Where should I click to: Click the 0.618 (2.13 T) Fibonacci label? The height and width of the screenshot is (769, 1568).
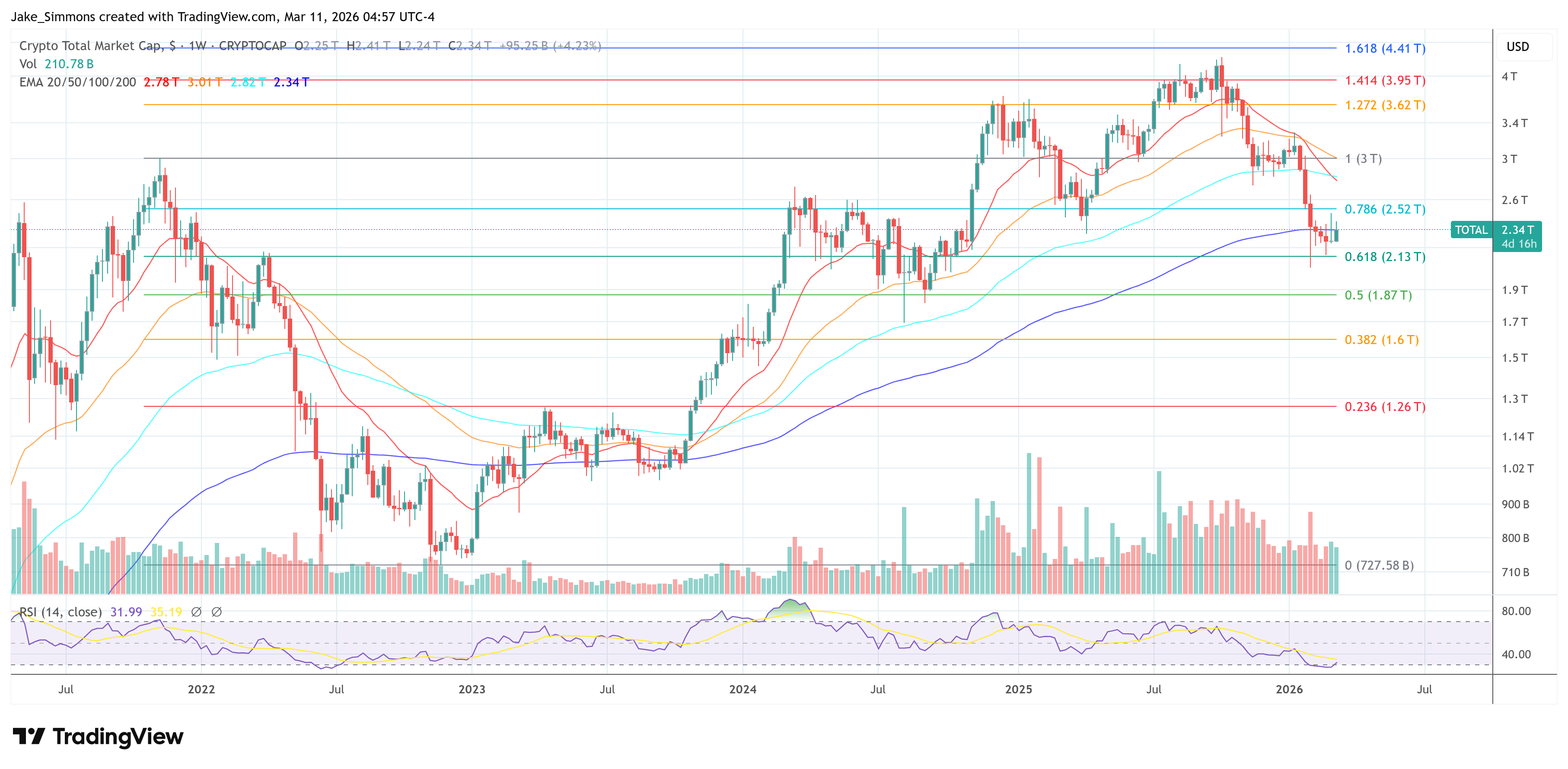pyautogui.click(x=1385, y=256)
